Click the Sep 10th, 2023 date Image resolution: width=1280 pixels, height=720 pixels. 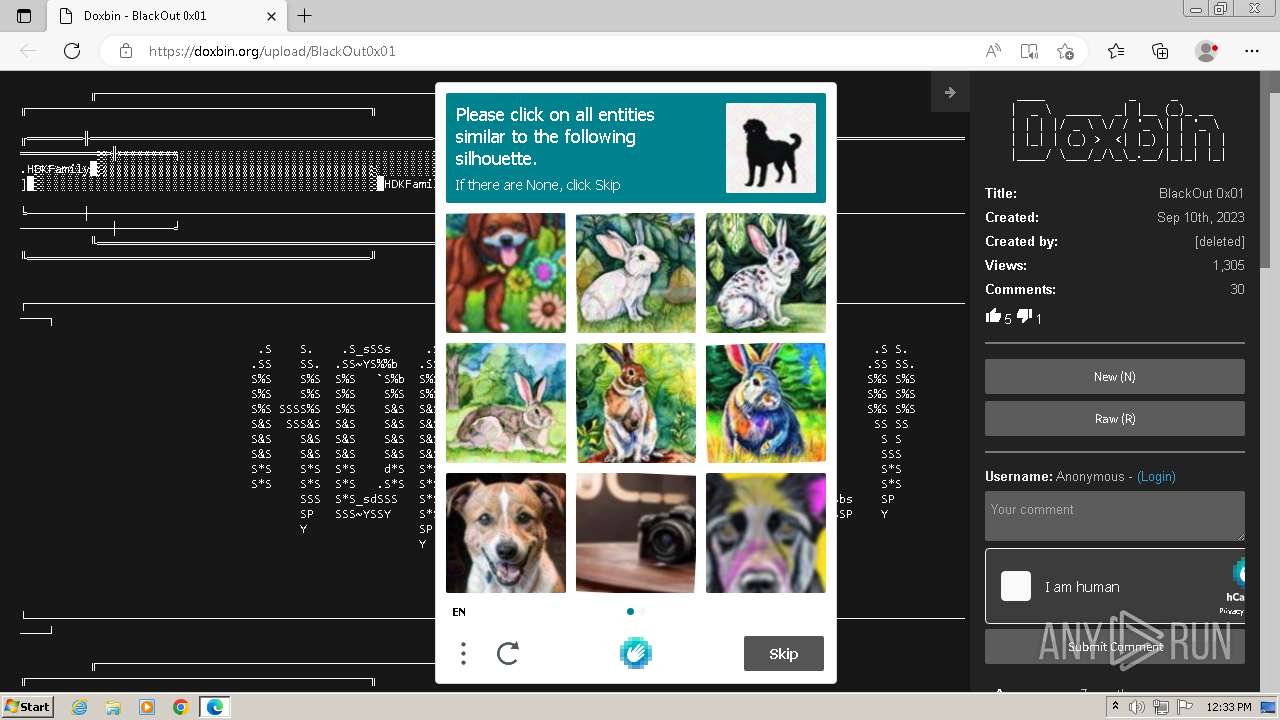coord(1201,217)
